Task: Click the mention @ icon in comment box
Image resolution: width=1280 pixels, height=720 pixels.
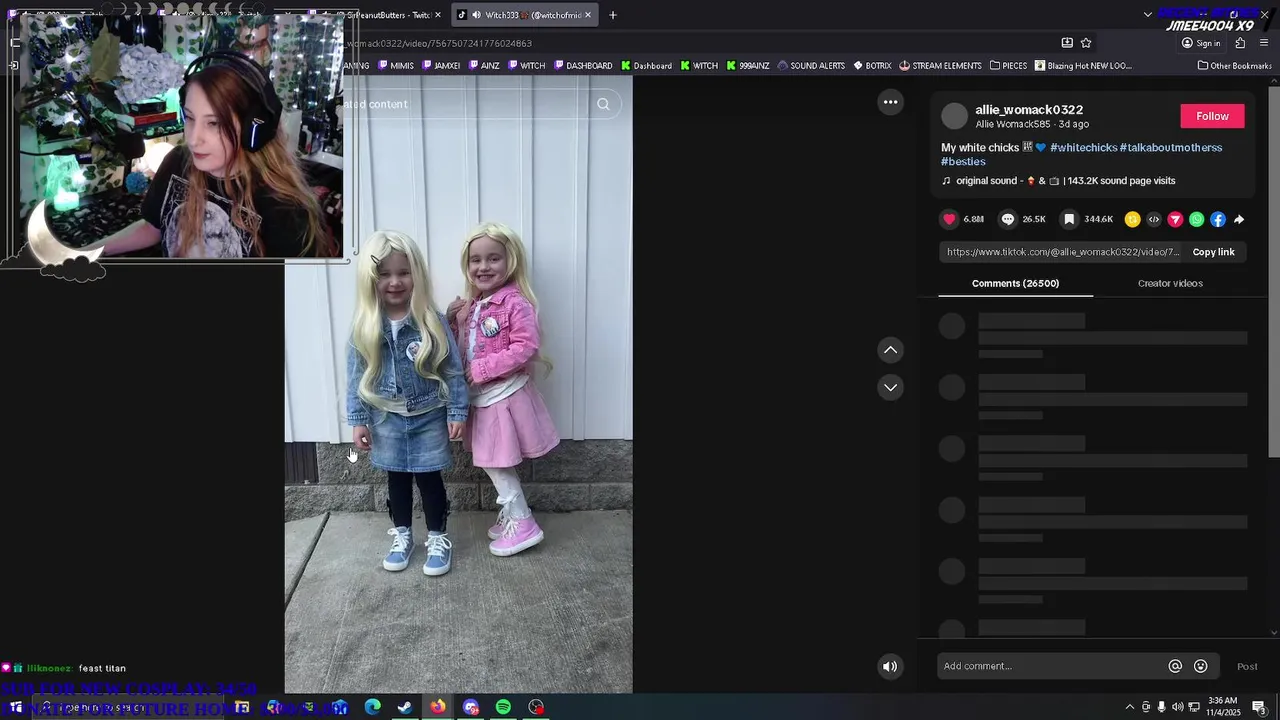Action: tap(1175, 666)
